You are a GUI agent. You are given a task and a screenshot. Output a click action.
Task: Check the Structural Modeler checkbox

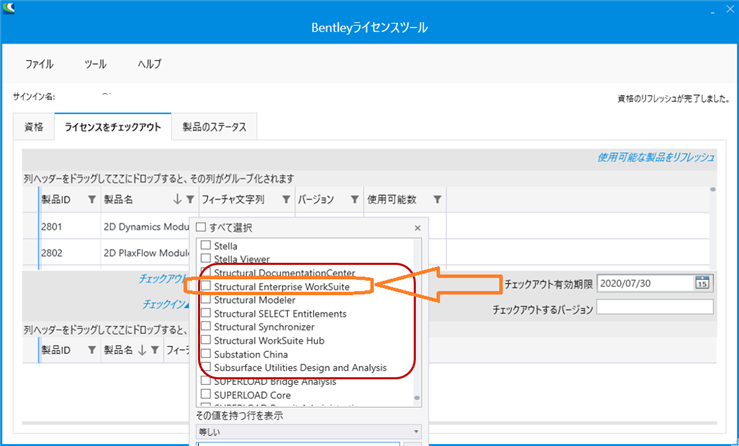[x=205, y=299]
